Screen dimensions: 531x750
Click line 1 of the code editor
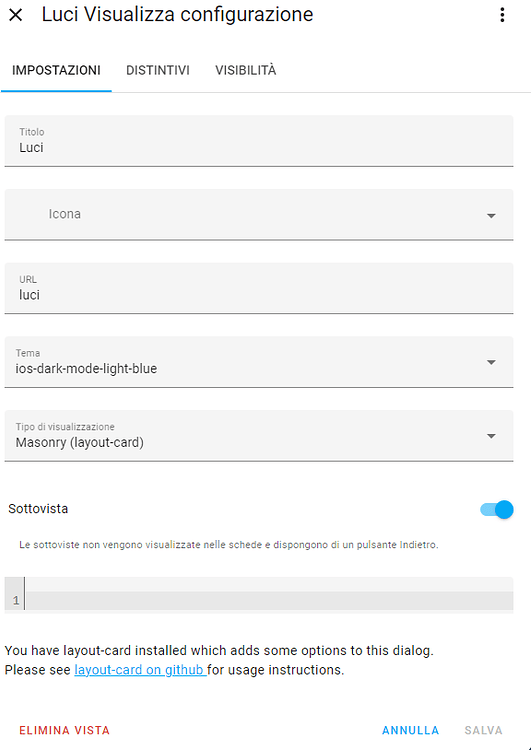point(268,600)
